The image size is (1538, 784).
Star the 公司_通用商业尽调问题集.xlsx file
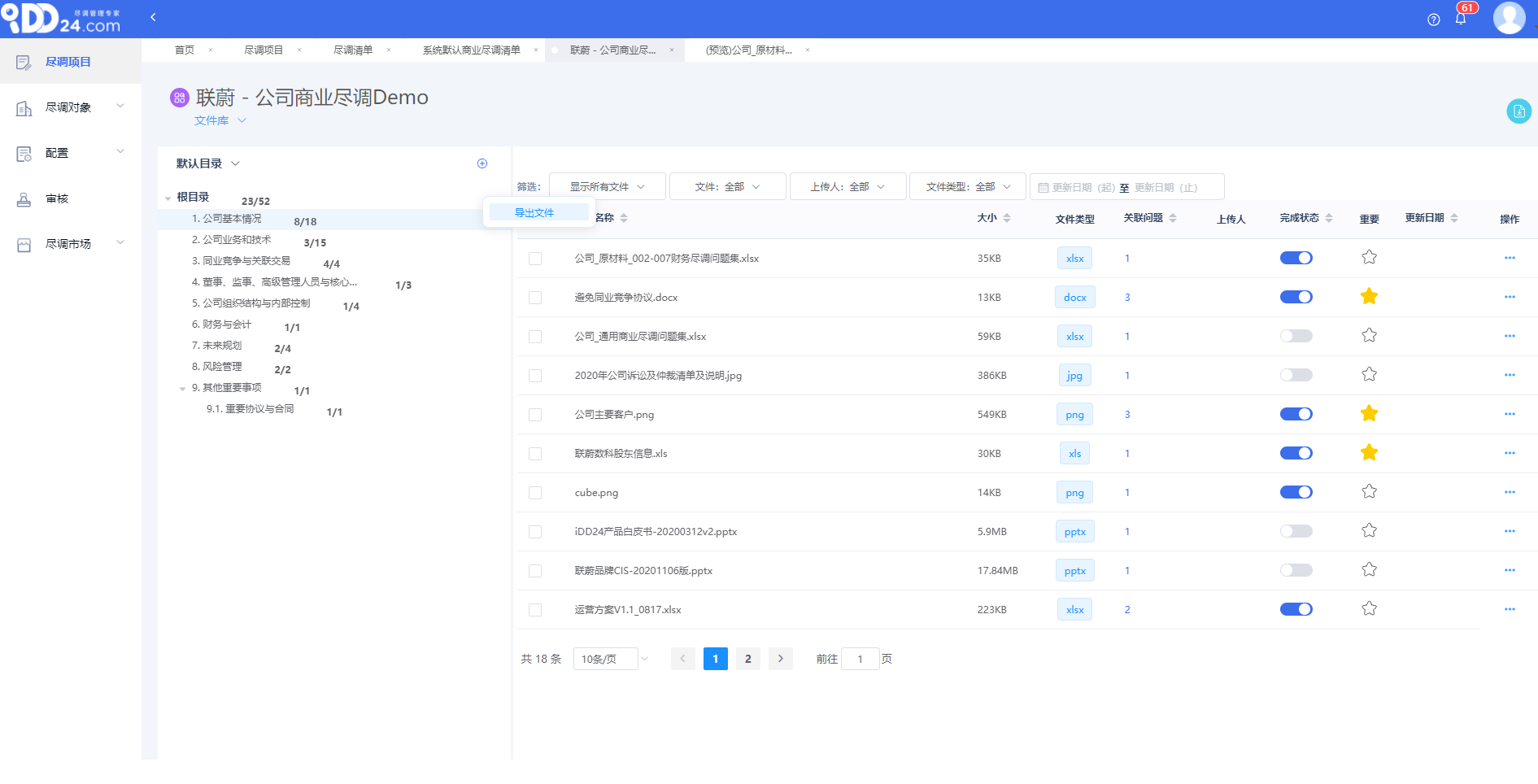coord(1370,335)
